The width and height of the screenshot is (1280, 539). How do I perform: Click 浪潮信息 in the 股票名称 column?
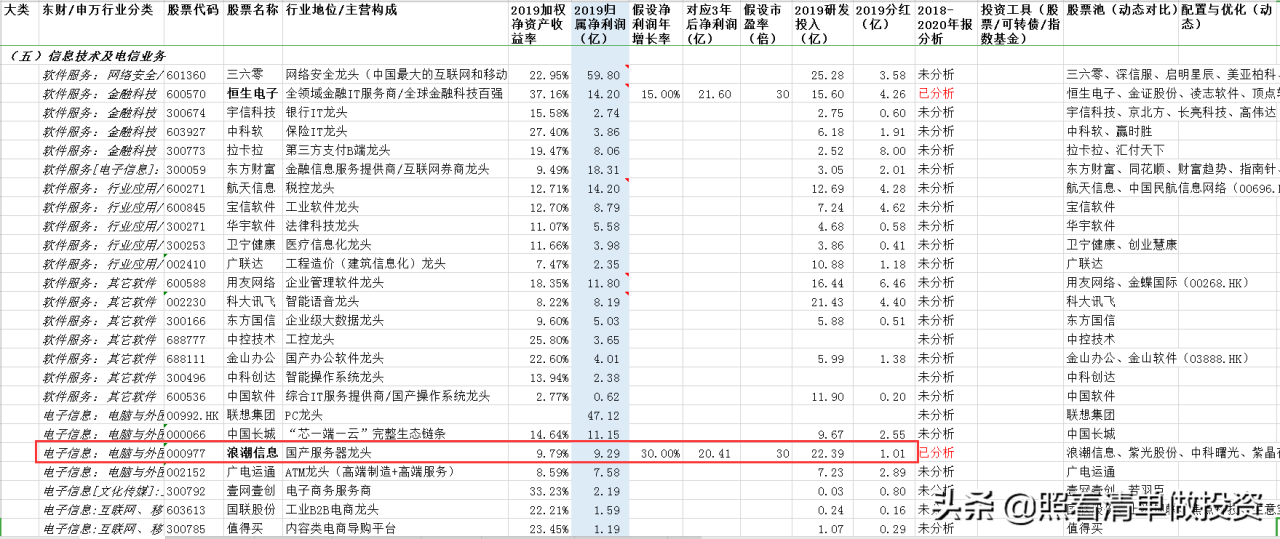pos(252,452)
